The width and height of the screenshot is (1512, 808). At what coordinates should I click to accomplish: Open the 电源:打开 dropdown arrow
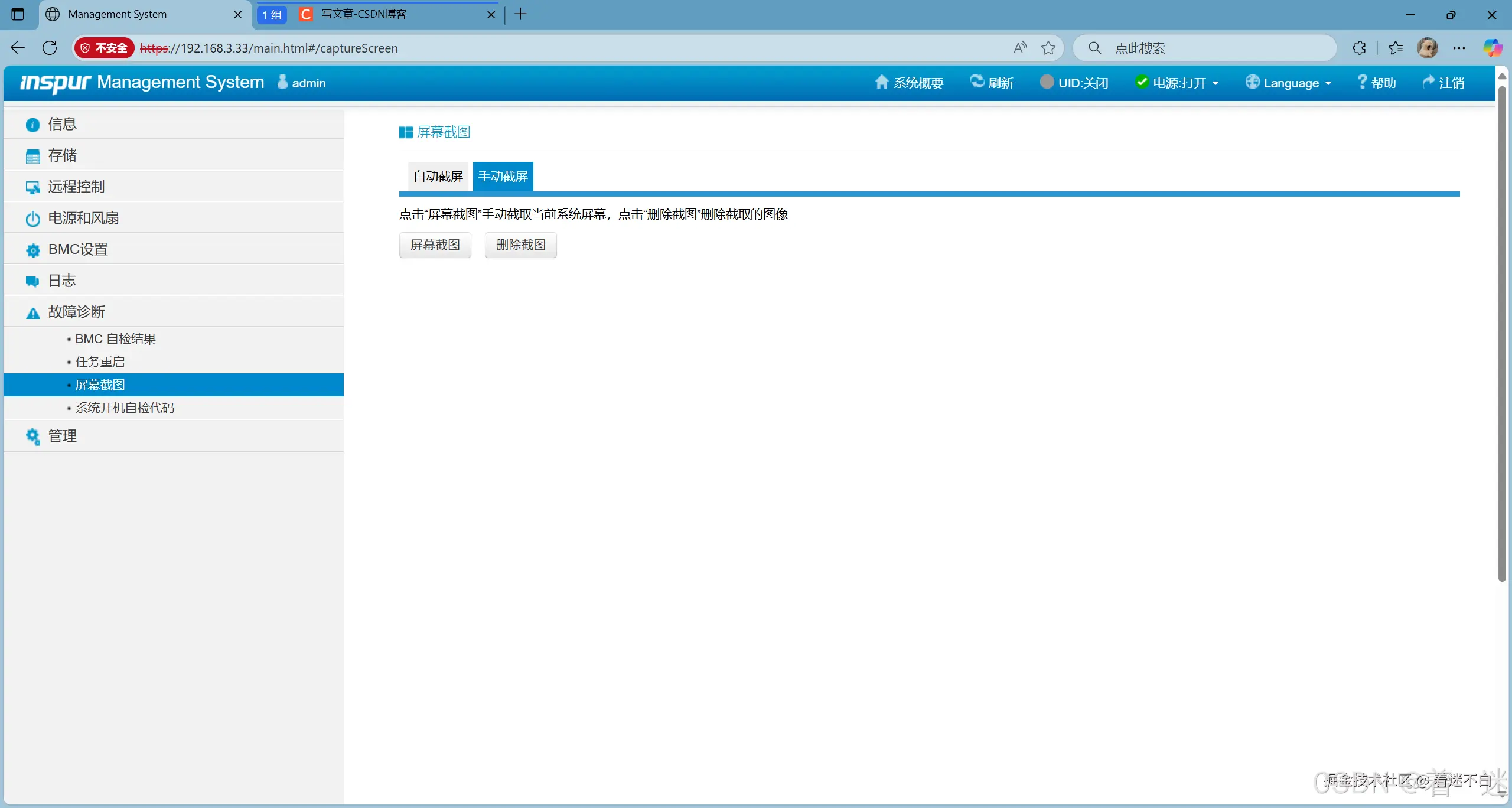tap(1215, 83)
